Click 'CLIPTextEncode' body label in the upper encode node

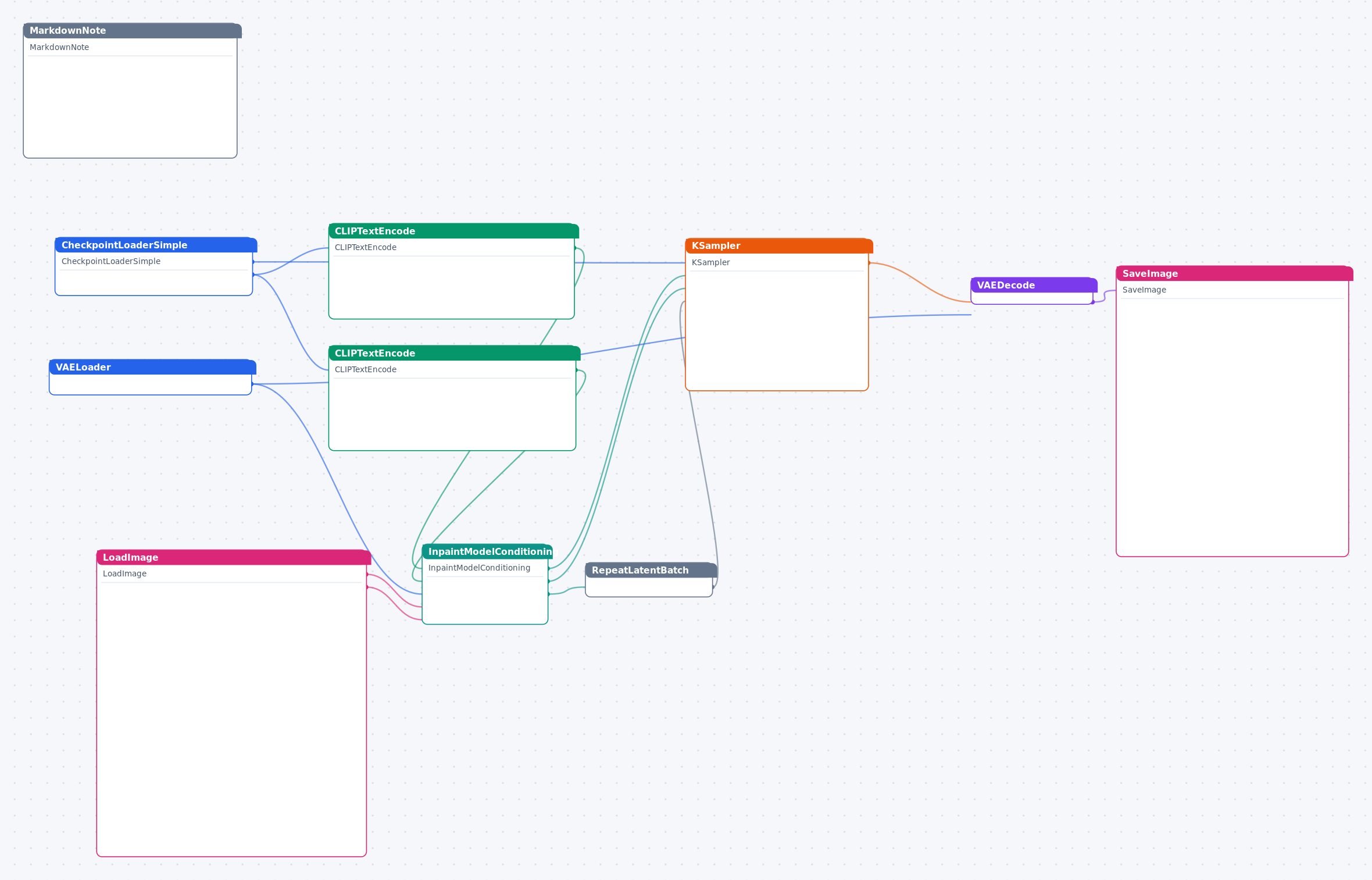[x=366, y=247]
